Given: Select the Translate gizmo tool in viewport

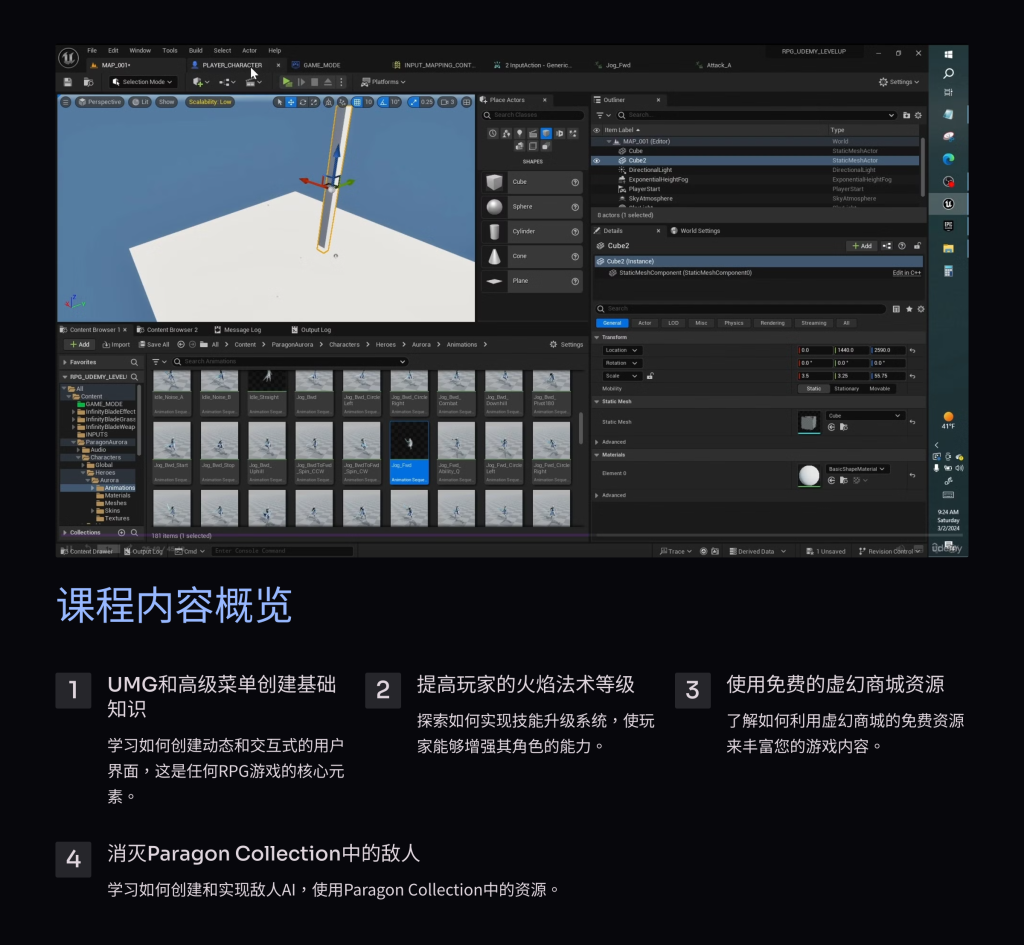Looking at the screenshot, I should (x=291, y=102).
